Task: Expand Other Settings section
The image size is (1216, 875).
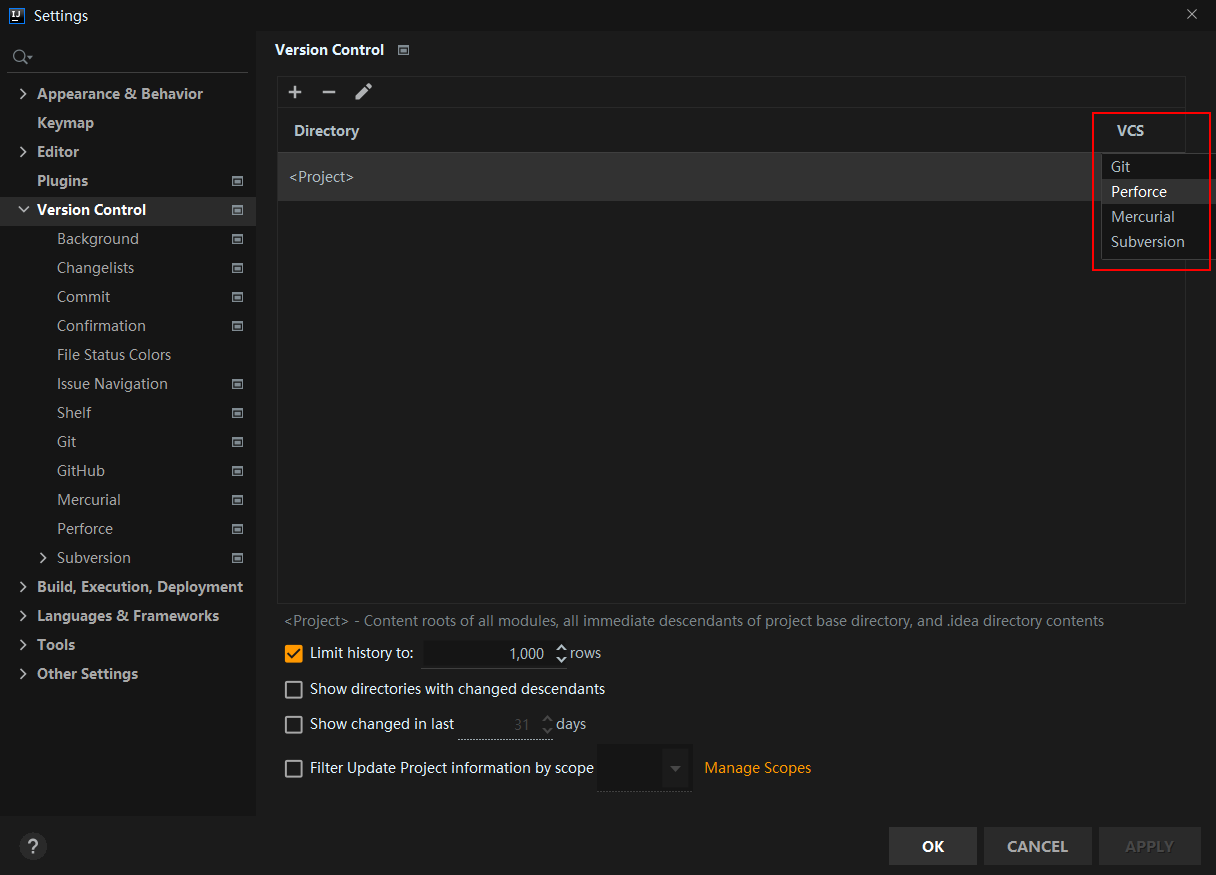Action: pos(23,674)
